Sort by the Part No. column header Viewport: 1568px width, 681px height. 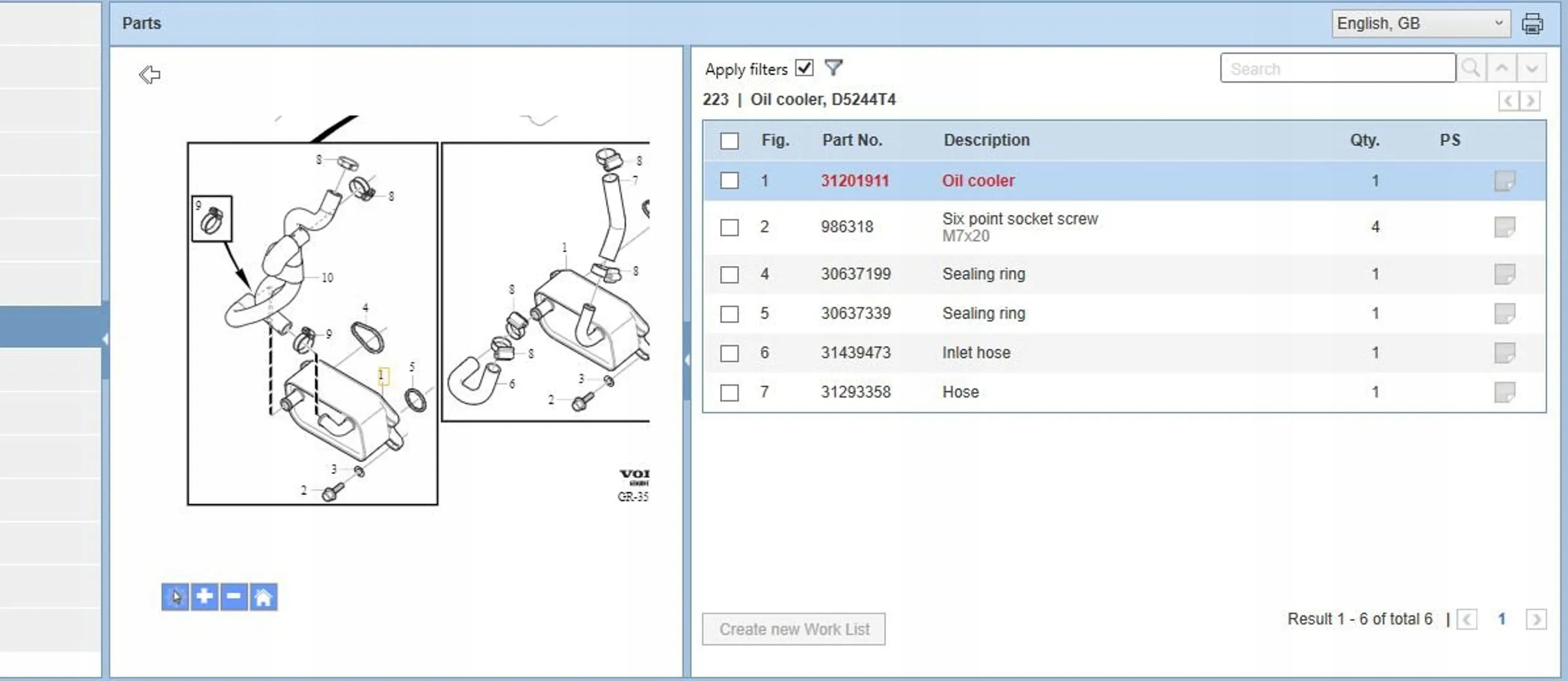(x=852, y=140)
